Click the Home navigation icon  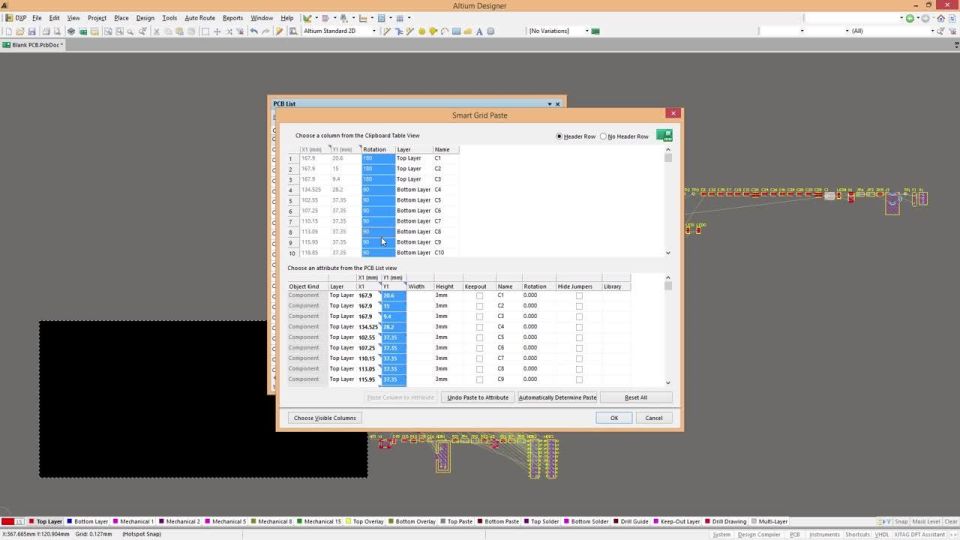tap(941, 18)
